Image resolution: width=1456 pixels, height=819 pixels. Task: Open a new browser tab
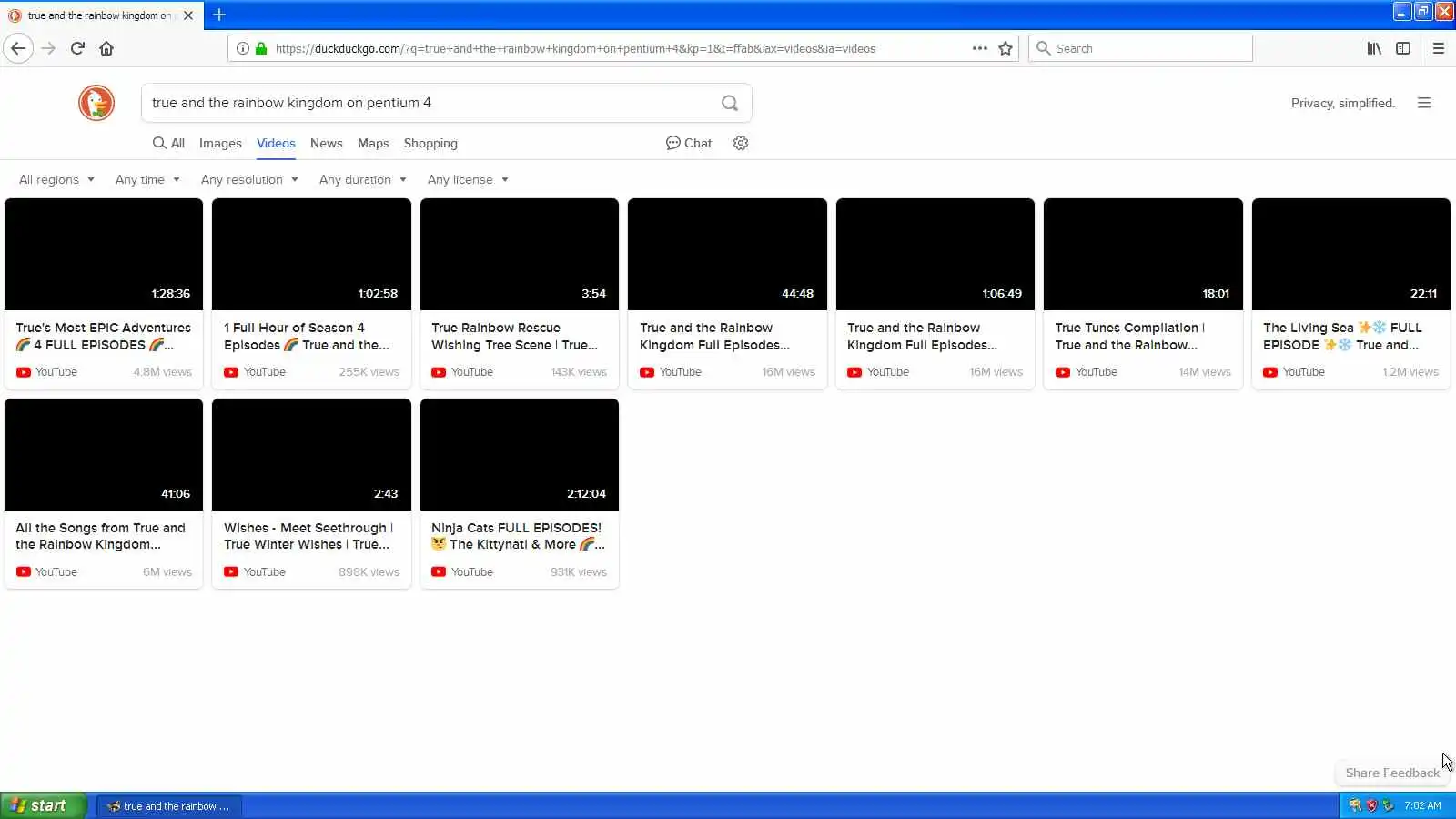(219, 15)
